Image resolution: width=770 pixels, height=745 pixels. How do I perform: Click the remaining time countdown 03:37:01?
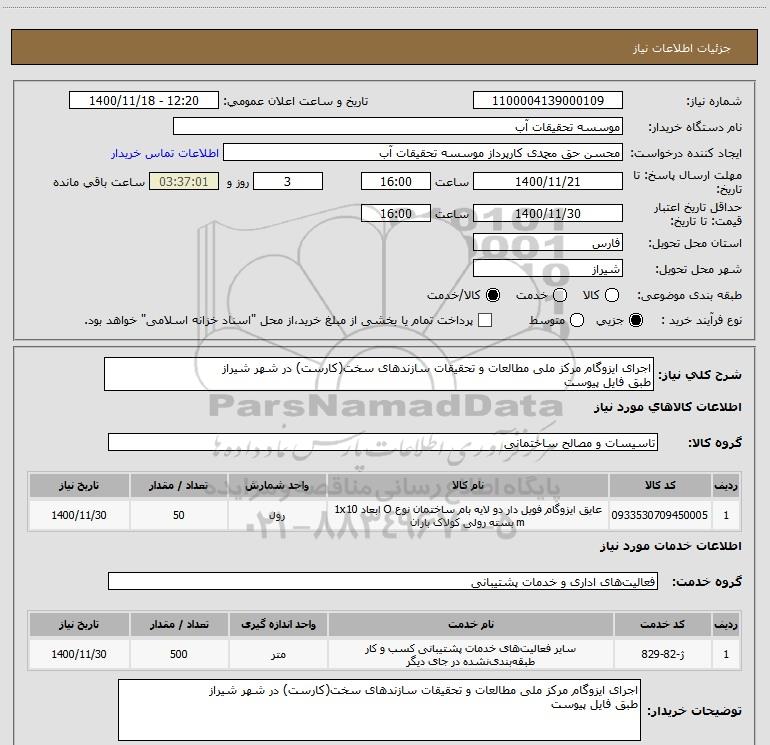[184, 182]
